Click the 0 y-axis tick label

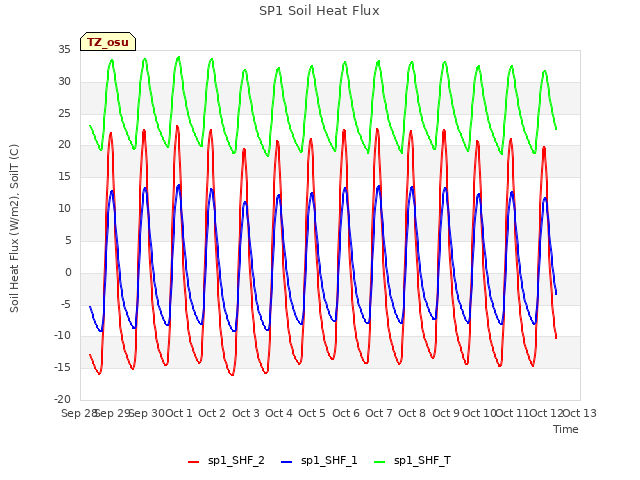coord(68,272)
